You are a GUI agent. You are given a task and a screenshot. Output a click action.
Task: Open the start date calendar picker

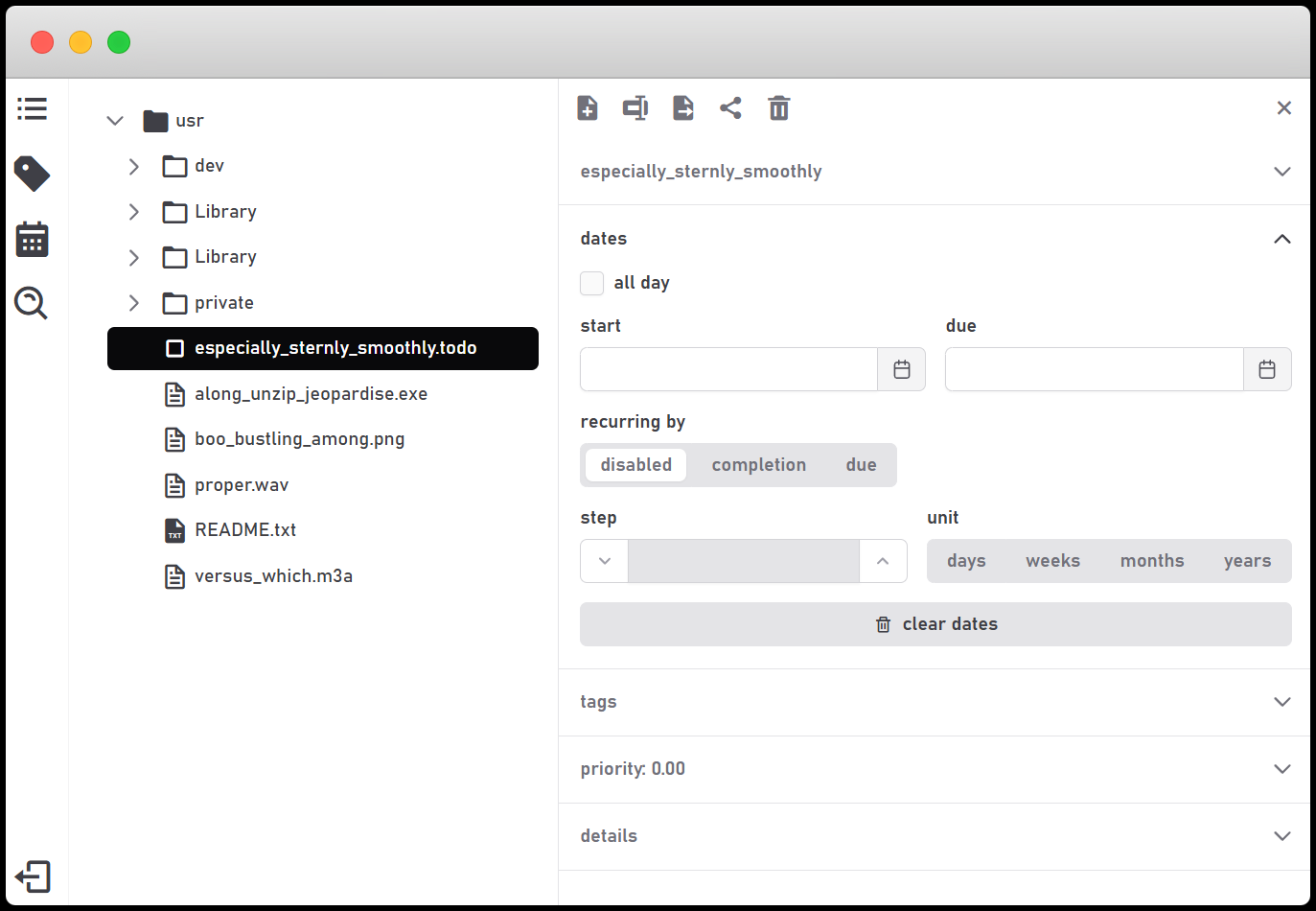tap(901, 368)
